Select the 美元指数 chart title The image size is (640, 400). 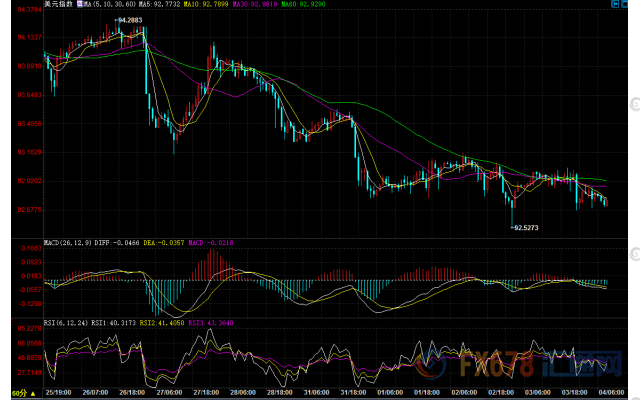tap(59, 4)
